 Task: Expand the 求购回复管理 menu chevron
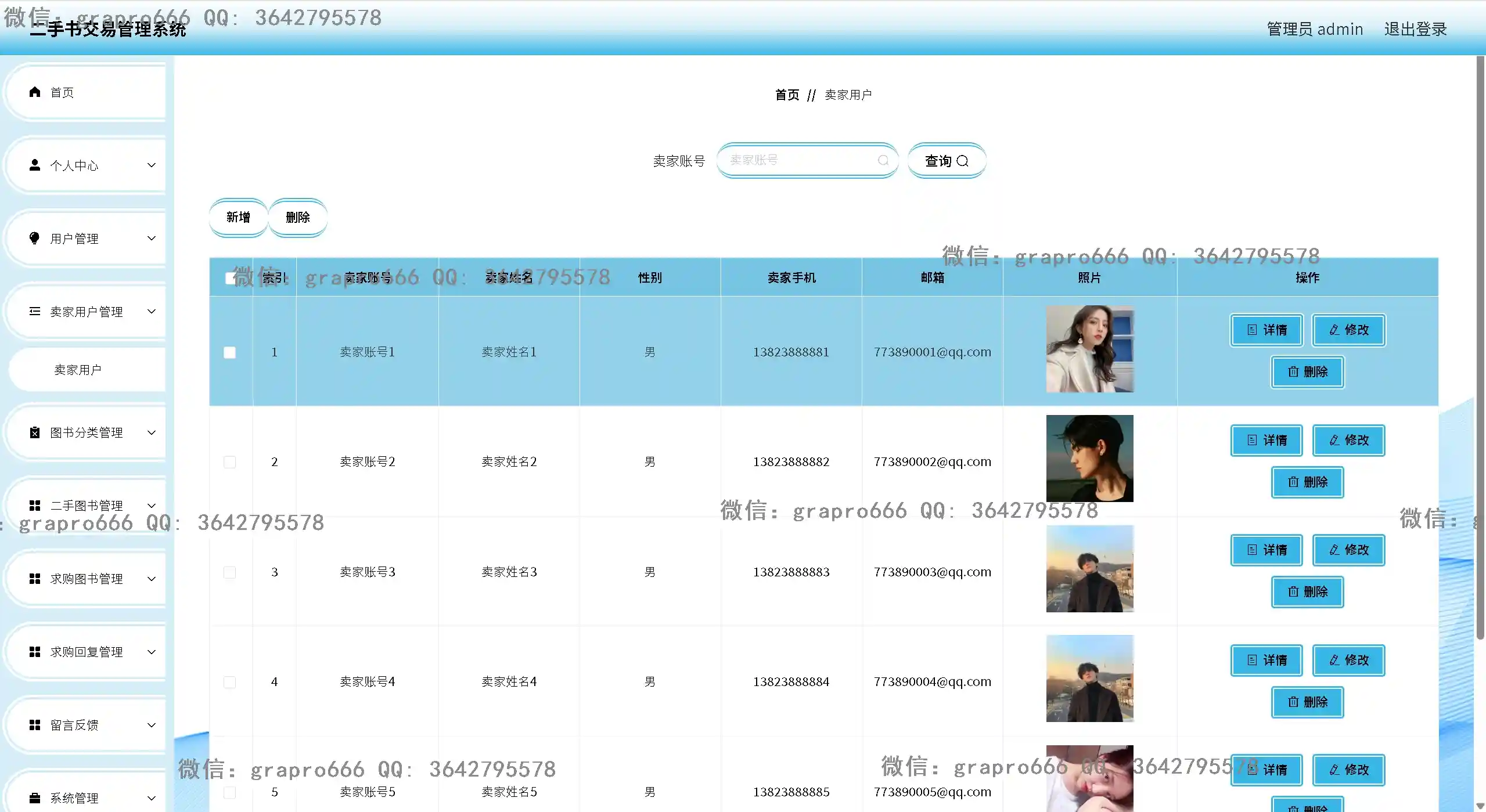[152, 652]
